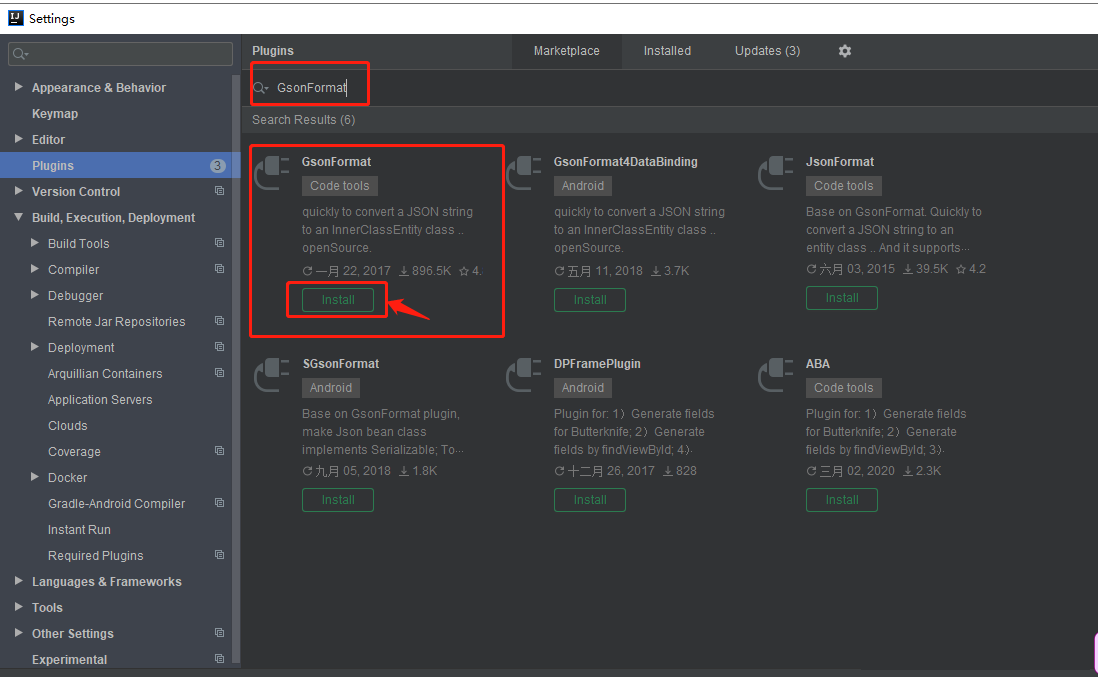
Task: Click the project-level icon beside Gradle-Android Compiler
Action: pos(219,502)
